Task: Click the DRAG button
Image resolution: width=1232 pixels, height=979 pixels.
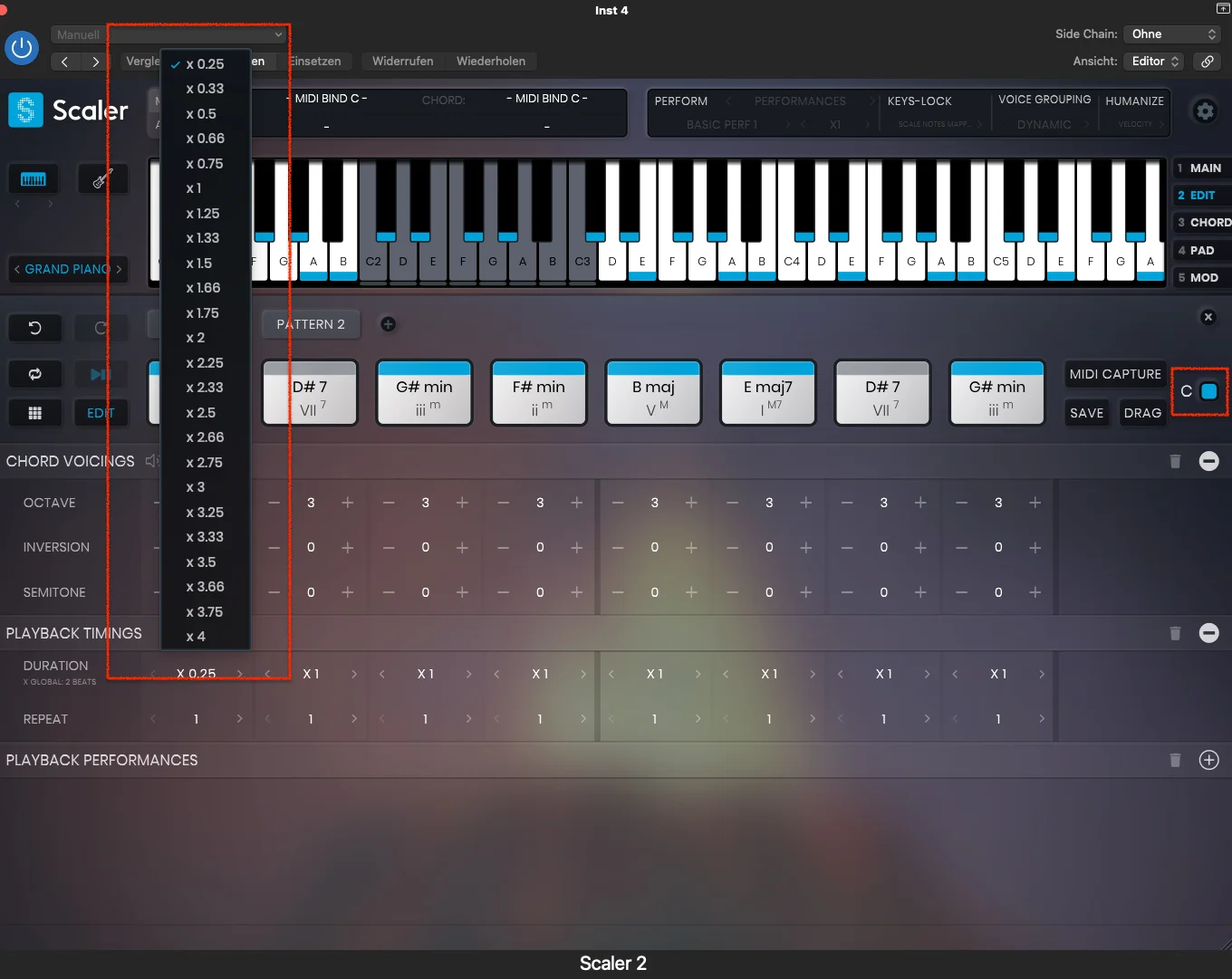Action: pyautogui.click(x=1142, y=413)
